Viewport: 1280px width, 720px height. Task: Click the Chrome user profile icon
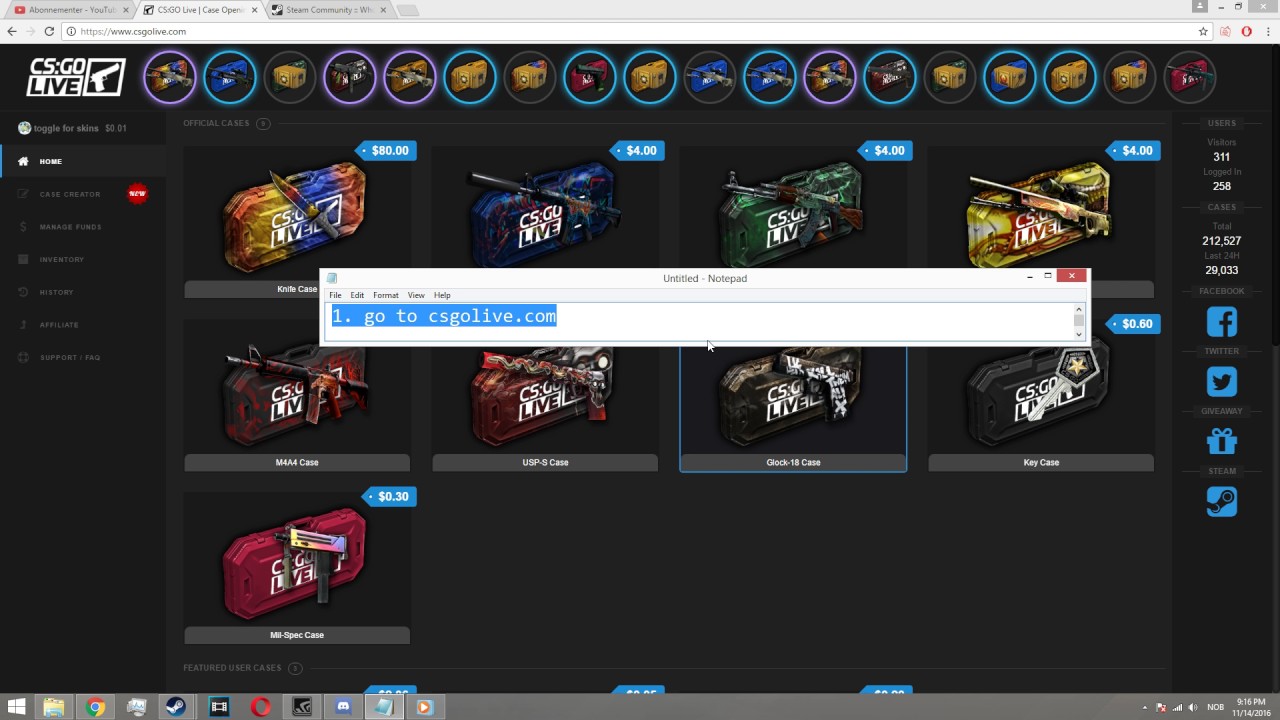coord(1200,7)
